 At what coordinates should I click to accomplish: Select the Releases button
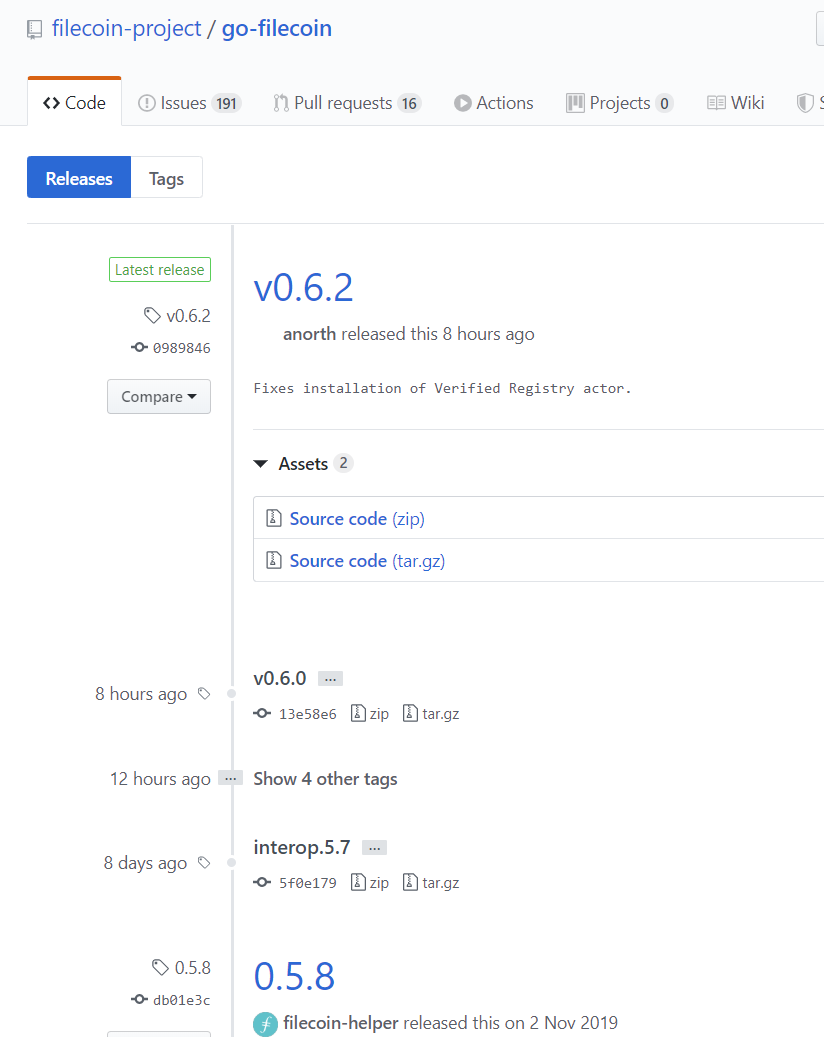(79, 177)
